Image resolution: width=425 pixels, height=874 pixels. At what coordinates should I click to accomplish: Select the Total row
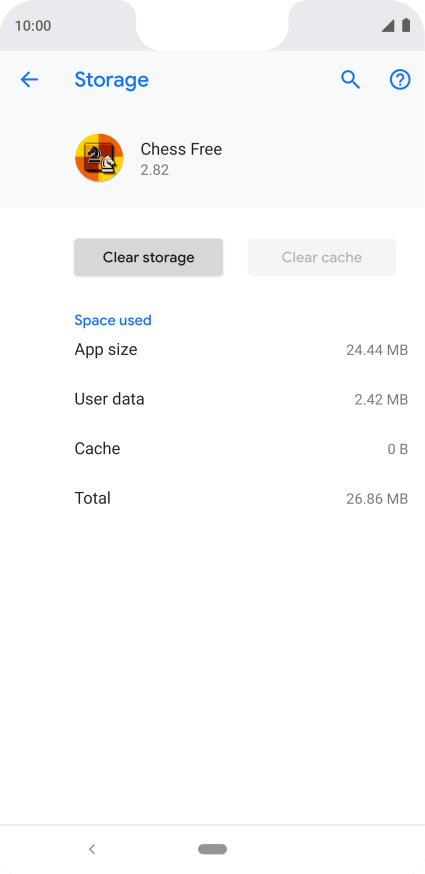click(241, 498)
